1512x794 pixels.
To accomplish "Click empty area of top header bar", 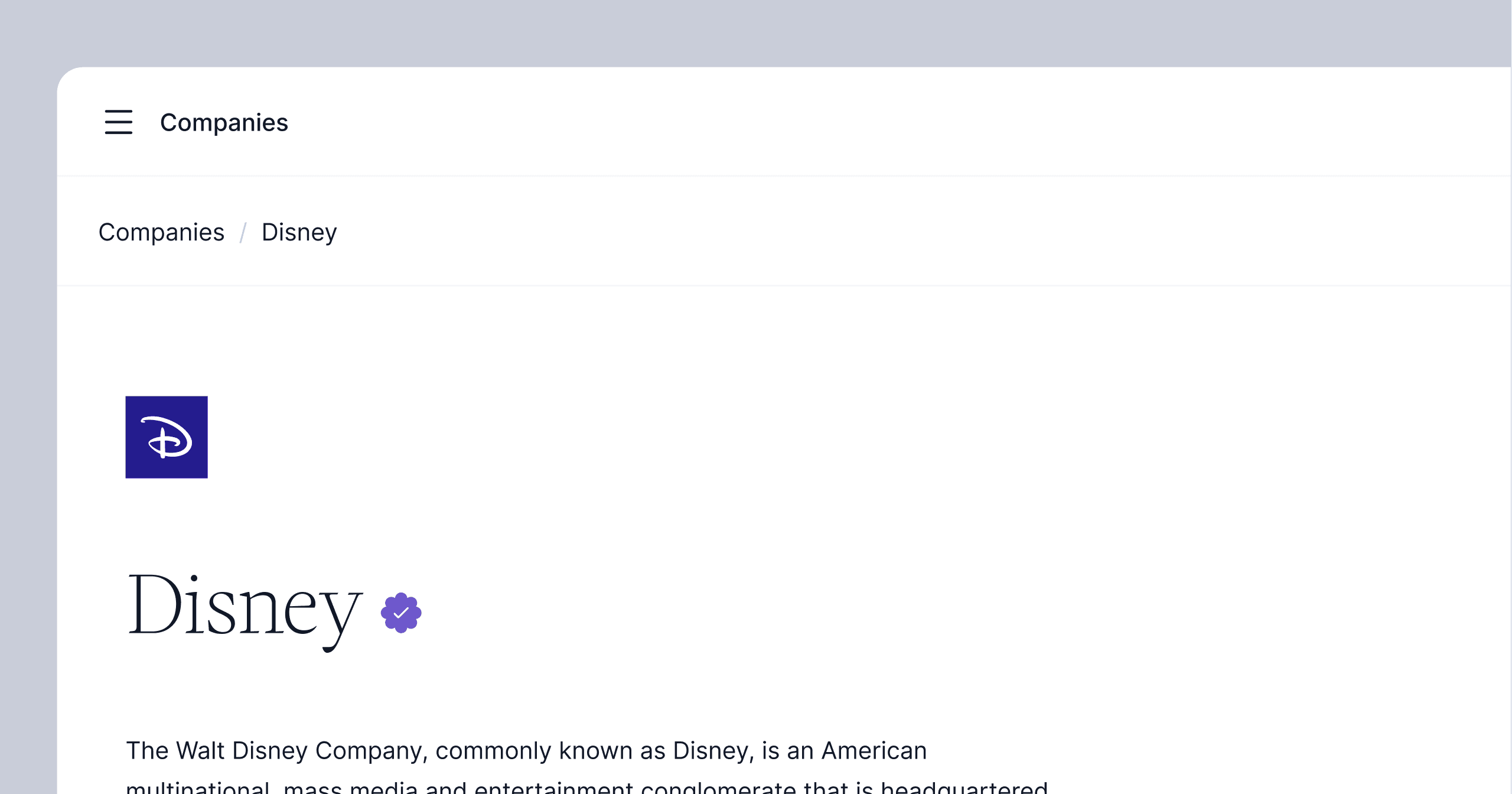I will click(886, 122).
